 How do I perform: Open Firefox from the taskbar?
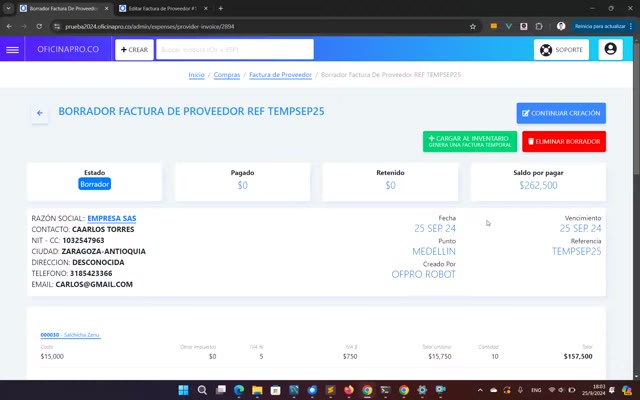[349, 390]
